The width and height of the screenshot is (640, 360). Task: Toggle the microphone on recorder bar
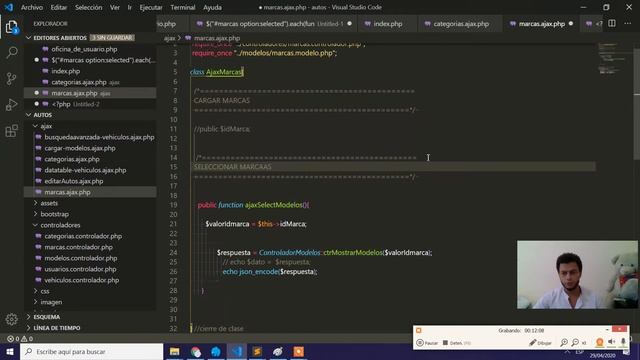tap(623, 342)
